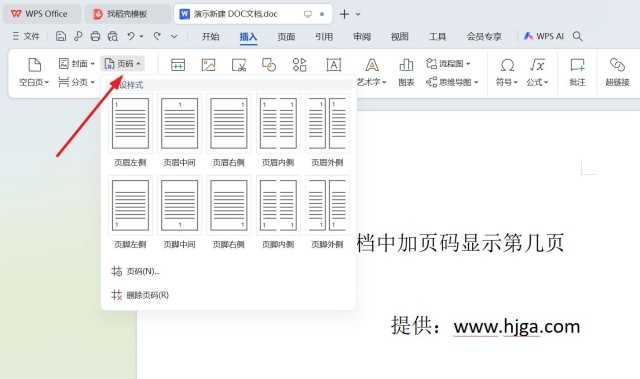Expand the 分页 page break dropdown
640x379 pixels.
coord(93,82)
